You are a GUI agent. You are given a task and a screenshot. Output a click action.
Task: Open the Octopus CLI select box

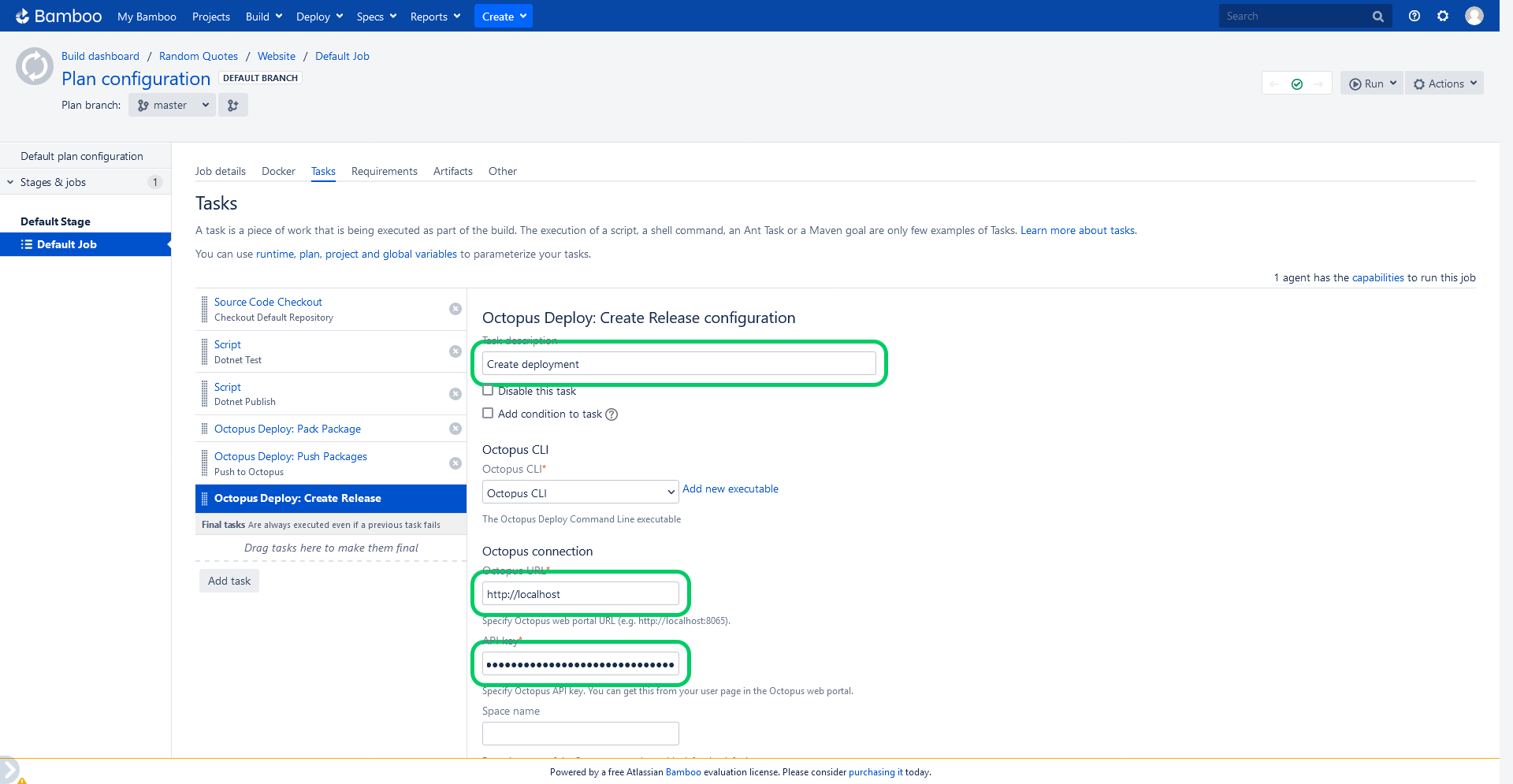[580, 492]
